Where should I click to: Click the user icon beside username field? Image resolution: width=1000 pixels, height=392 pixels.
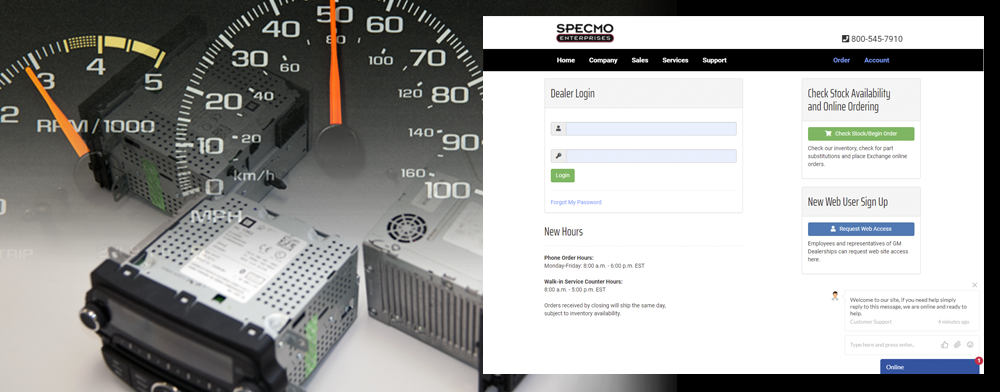pyautogui.click(x=559, y=129)
